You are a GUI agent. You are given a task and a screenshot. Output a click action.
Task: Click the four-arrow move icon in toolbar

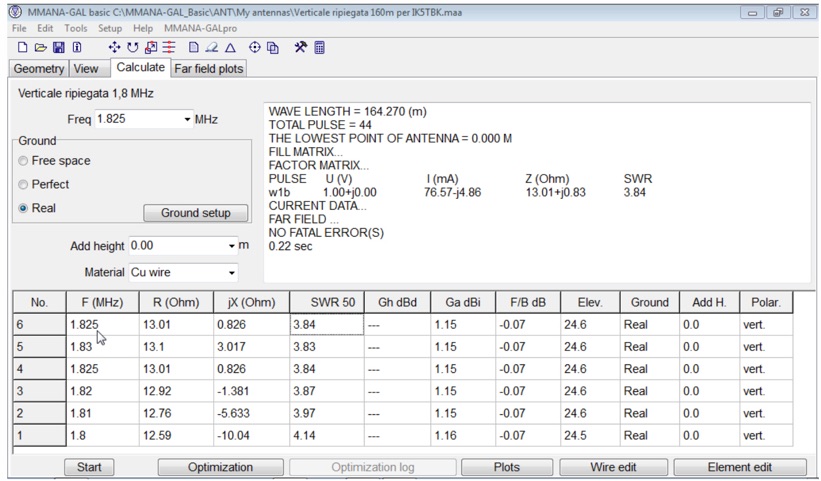pyautogui.click(x=114, y=48)
